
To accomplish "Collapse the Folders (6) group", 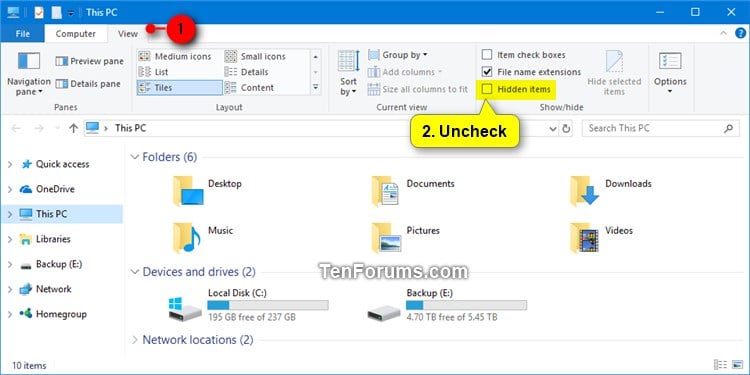I will (x=135, y=157).
